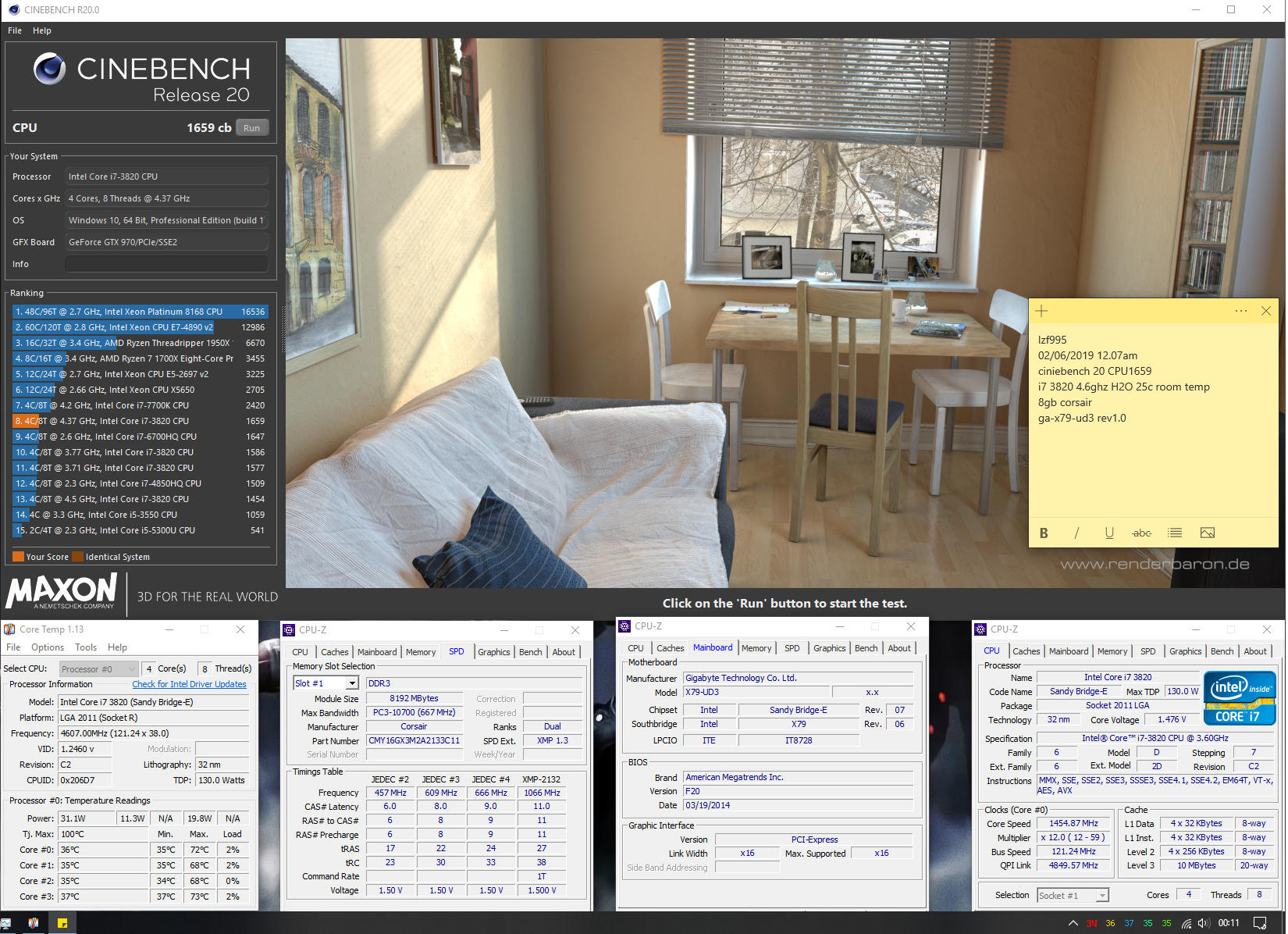Open SPD tab in rightmost CPU-Z window
This screenshot has width=1288, height=934.
point(1148,651)
